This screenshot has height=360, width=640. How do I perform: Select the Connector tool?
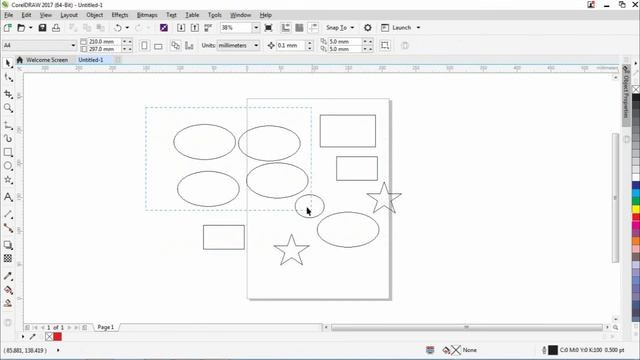click(x=8, y=228)
